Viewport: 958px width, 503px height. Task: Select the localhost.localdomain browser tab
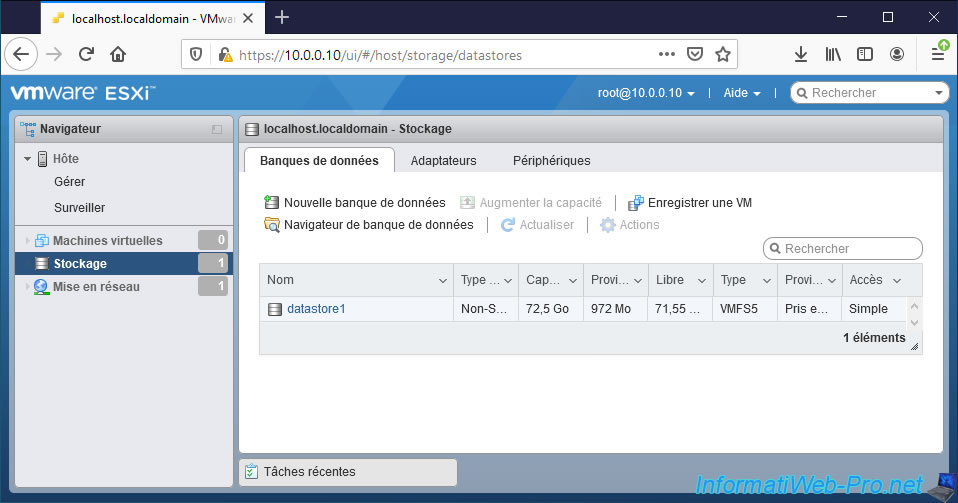pyautogui.click(x=153, y=18)
